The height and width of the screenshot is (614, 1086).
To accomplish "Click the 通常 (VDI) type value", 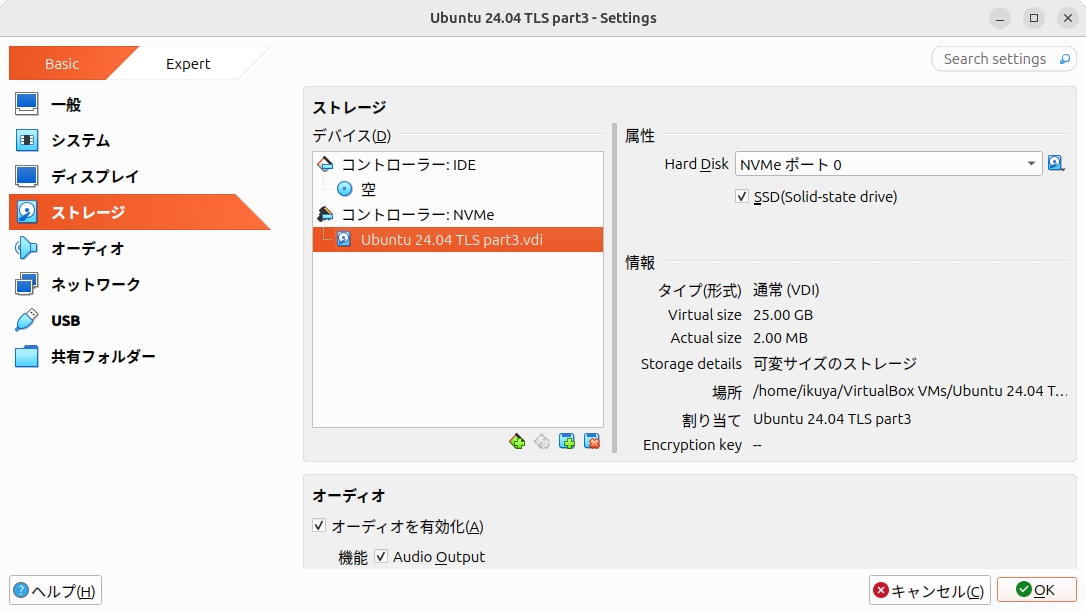I will (786, 290).
